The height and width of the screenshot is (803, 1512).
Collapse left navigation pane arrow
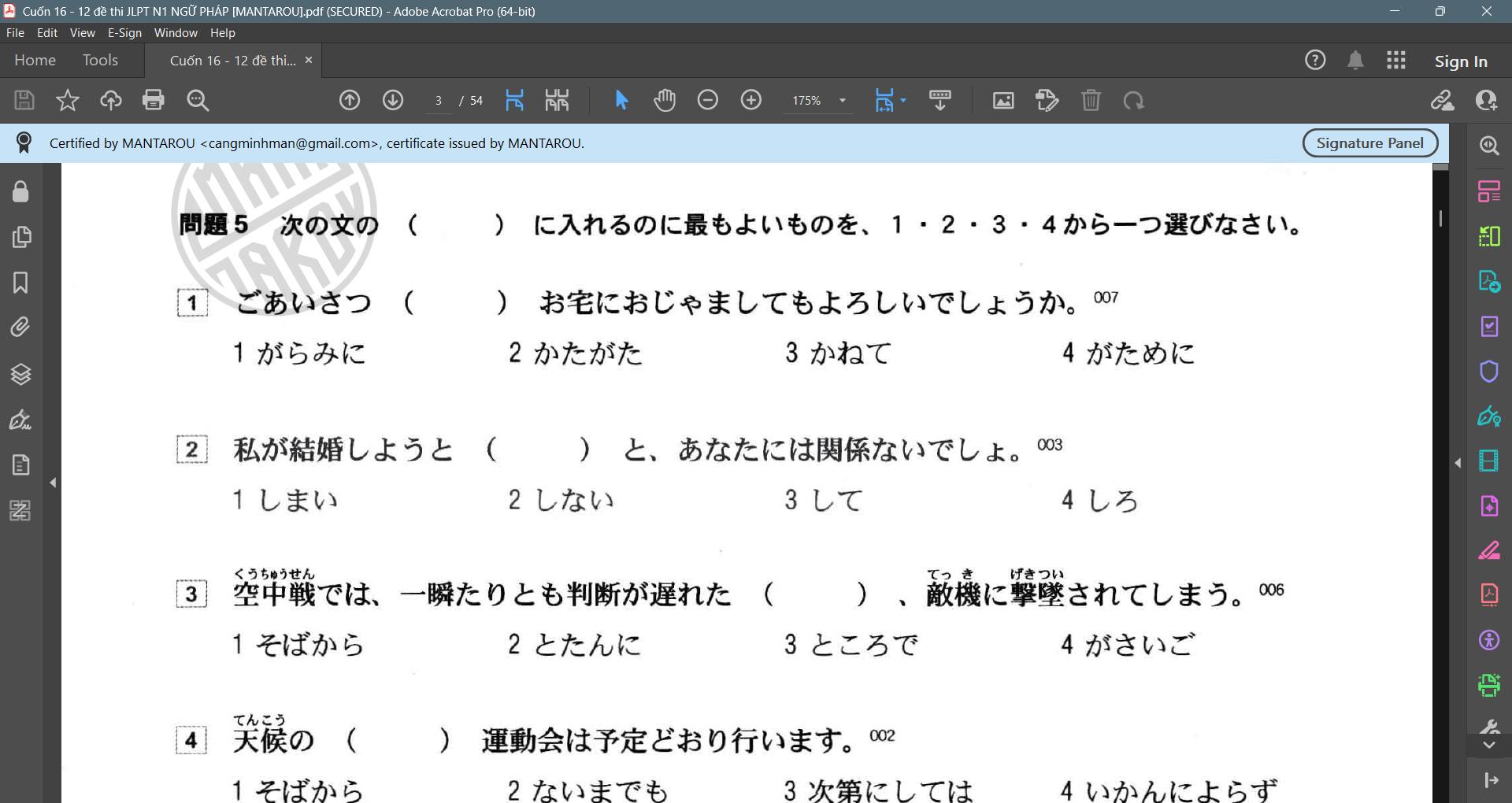(53, 483)
